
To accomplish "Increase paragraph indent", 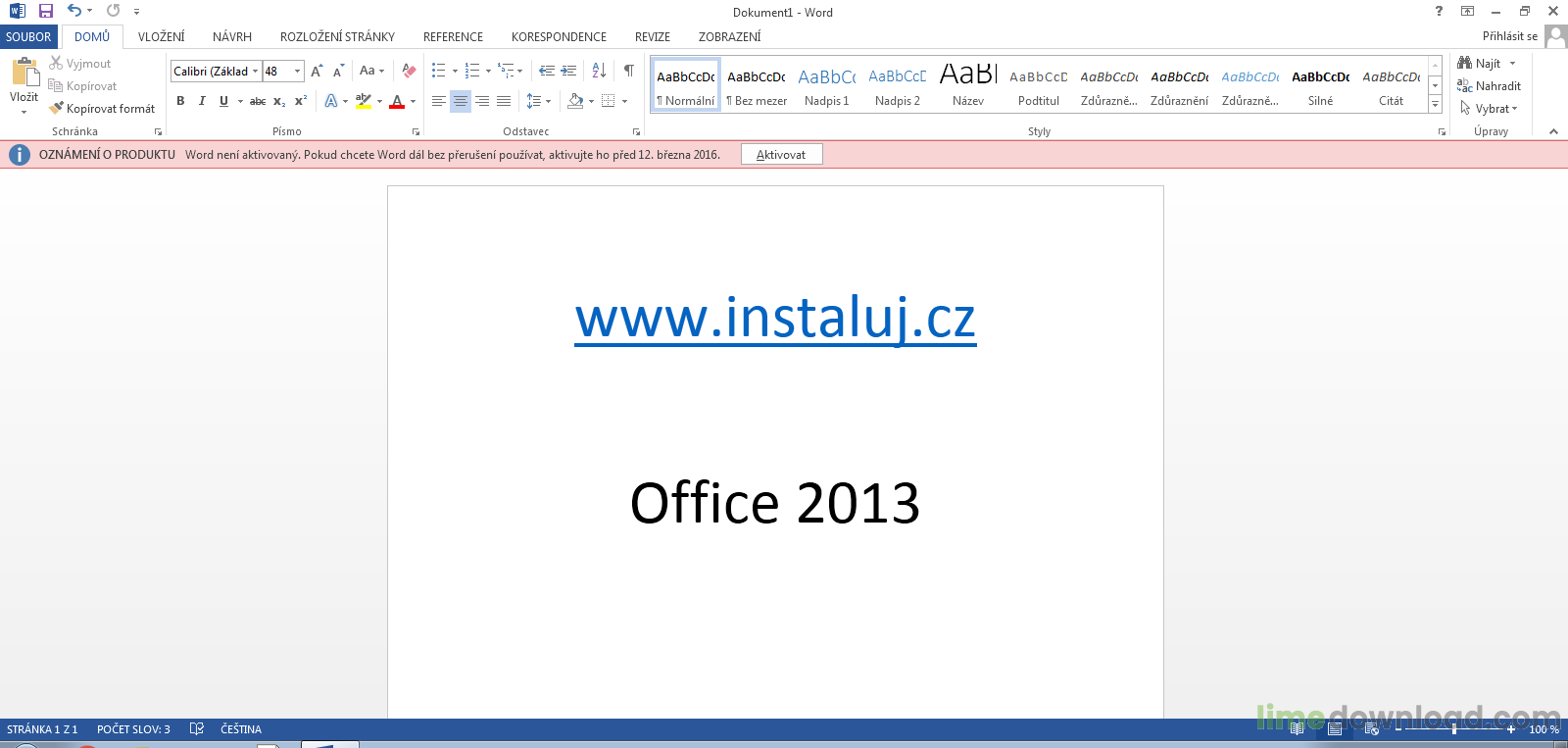I will click(568, 71).
